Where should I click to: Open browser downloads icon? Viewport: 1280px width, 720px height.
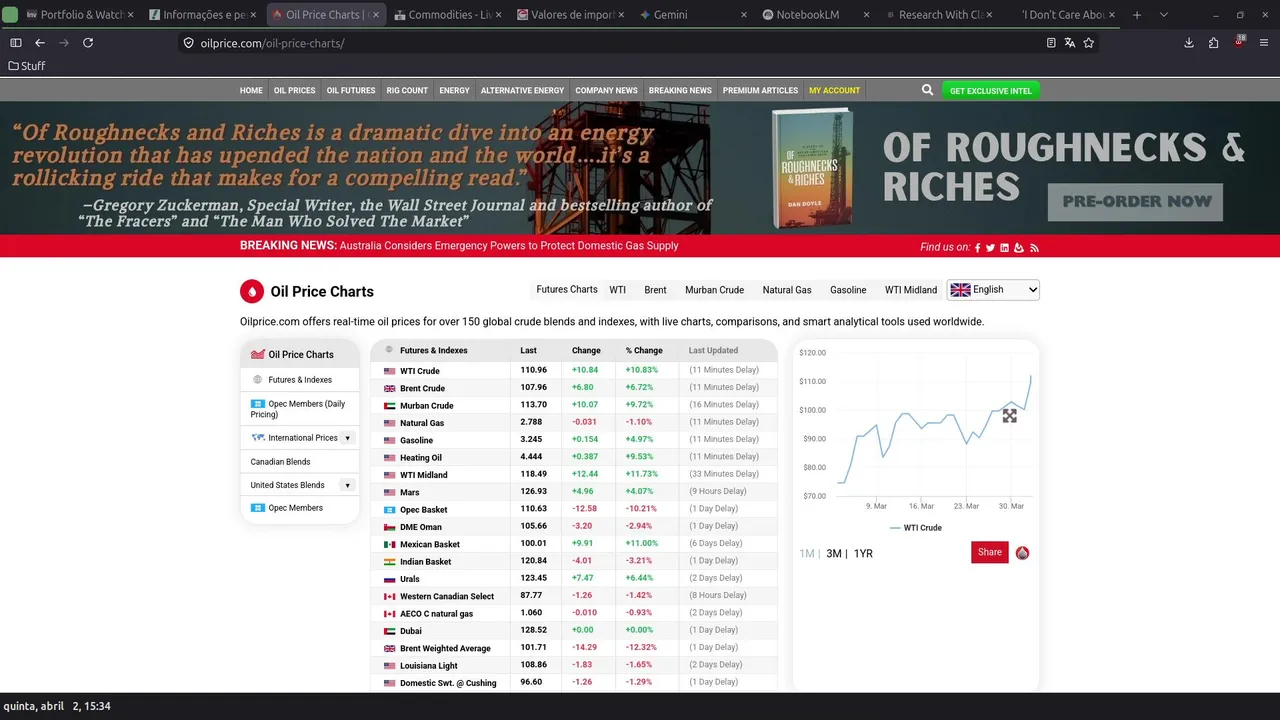click(x=1189, y=43)
